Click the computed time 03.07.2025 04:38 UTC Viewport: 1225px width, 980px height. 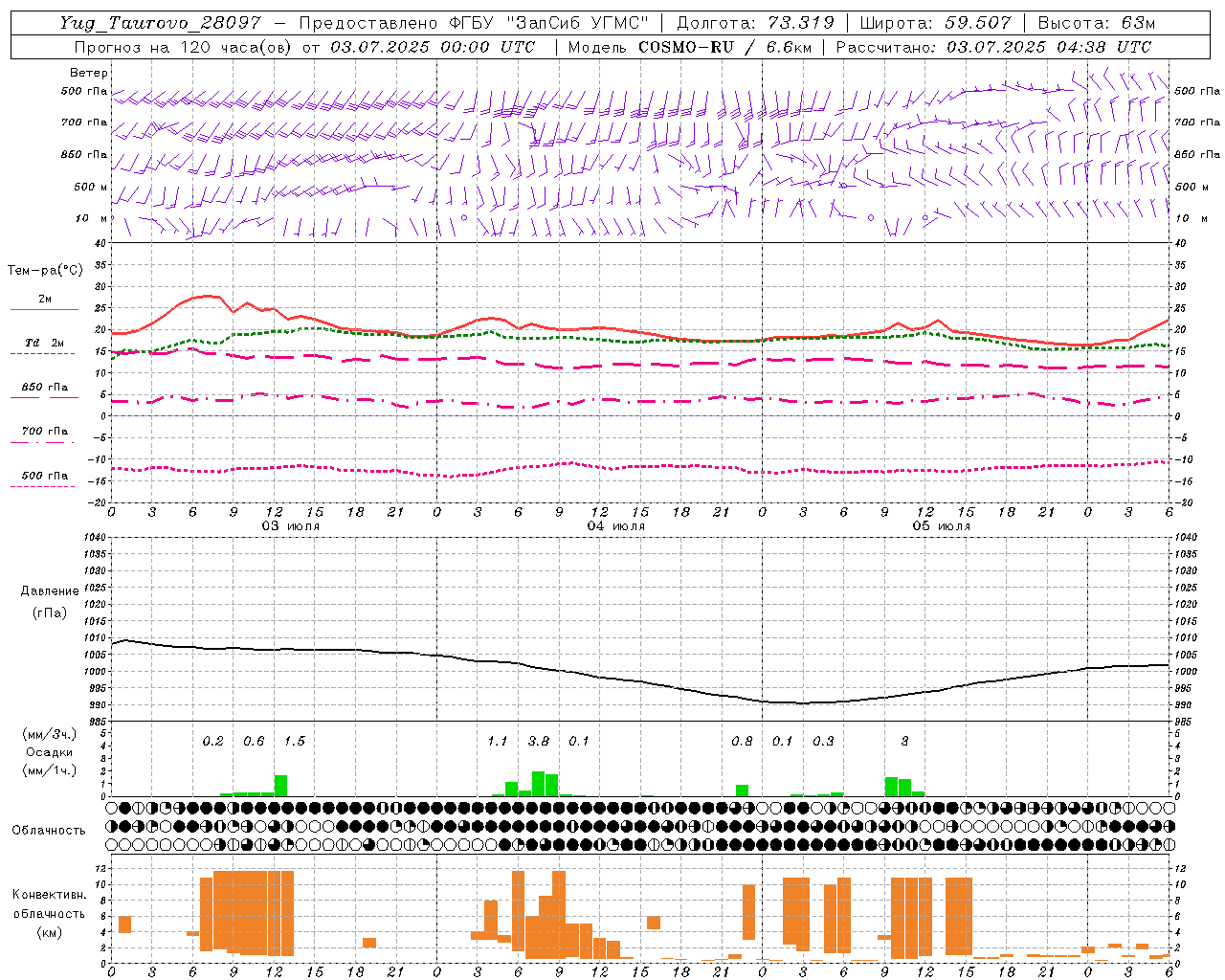1049,47
